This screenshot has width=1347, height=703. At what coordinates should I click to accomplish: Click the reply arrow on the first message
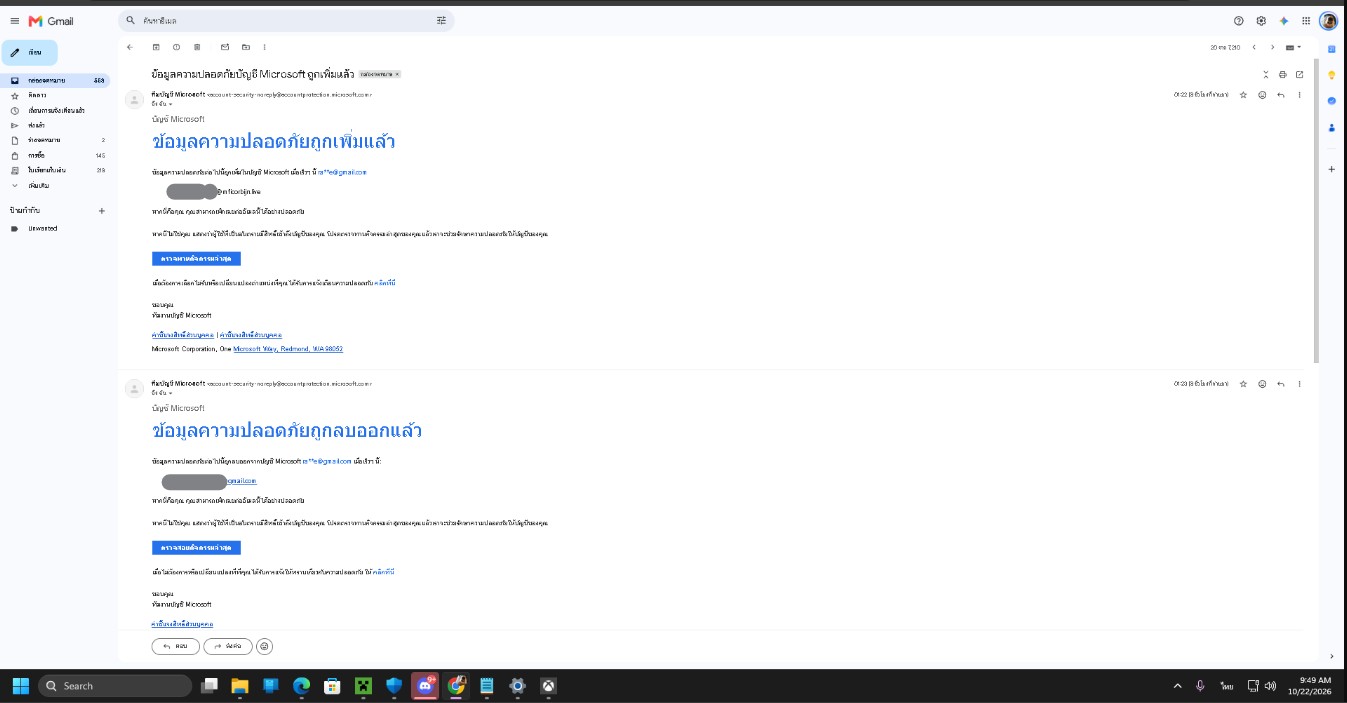coord(1280,95)
